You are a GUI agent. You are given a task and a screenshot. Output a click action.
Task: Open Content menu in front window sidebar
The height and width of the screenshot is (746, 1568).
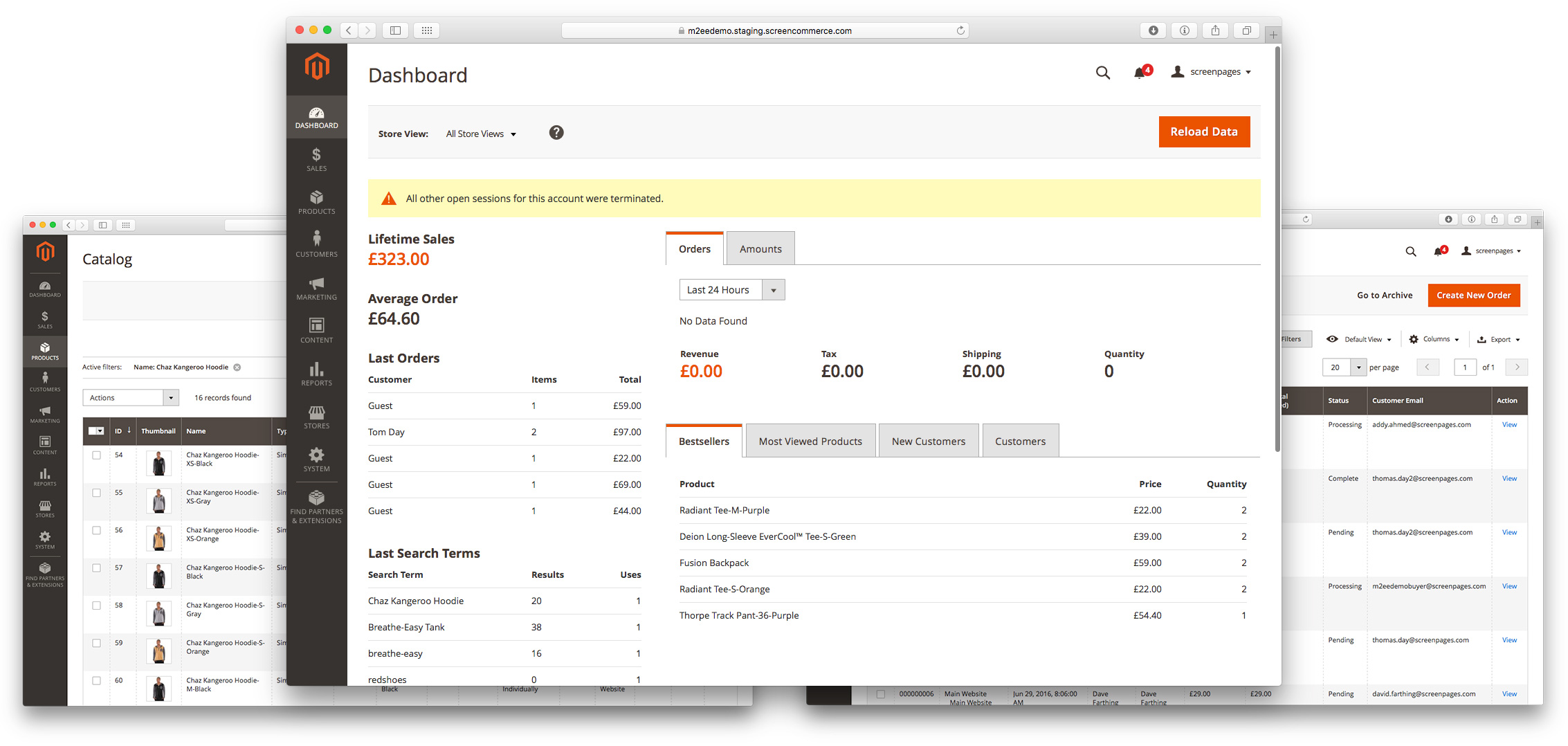point(316,331)
